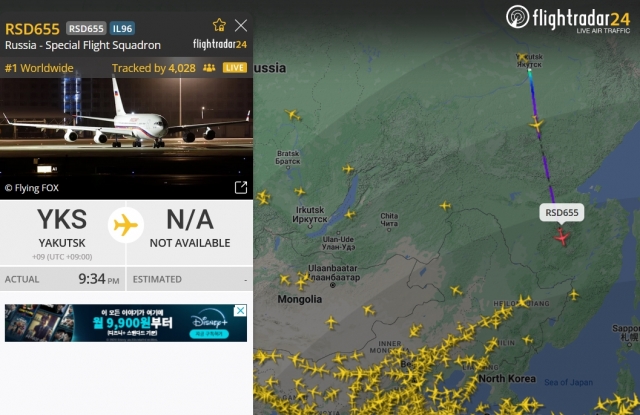Click the RSD655 map label bubble
This screenshot has width=640, height=415.
(562, 213)
